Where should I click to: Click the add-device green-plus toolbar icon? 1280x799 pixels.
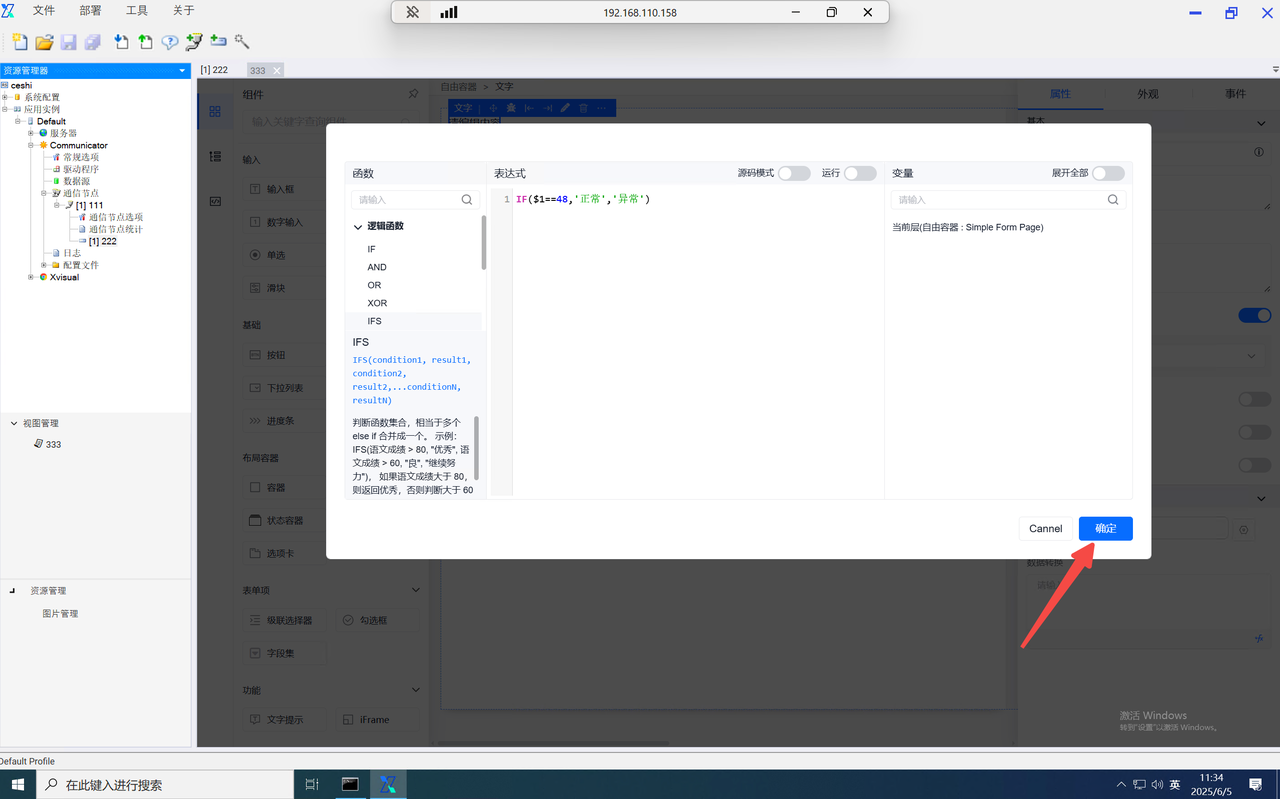218,42
